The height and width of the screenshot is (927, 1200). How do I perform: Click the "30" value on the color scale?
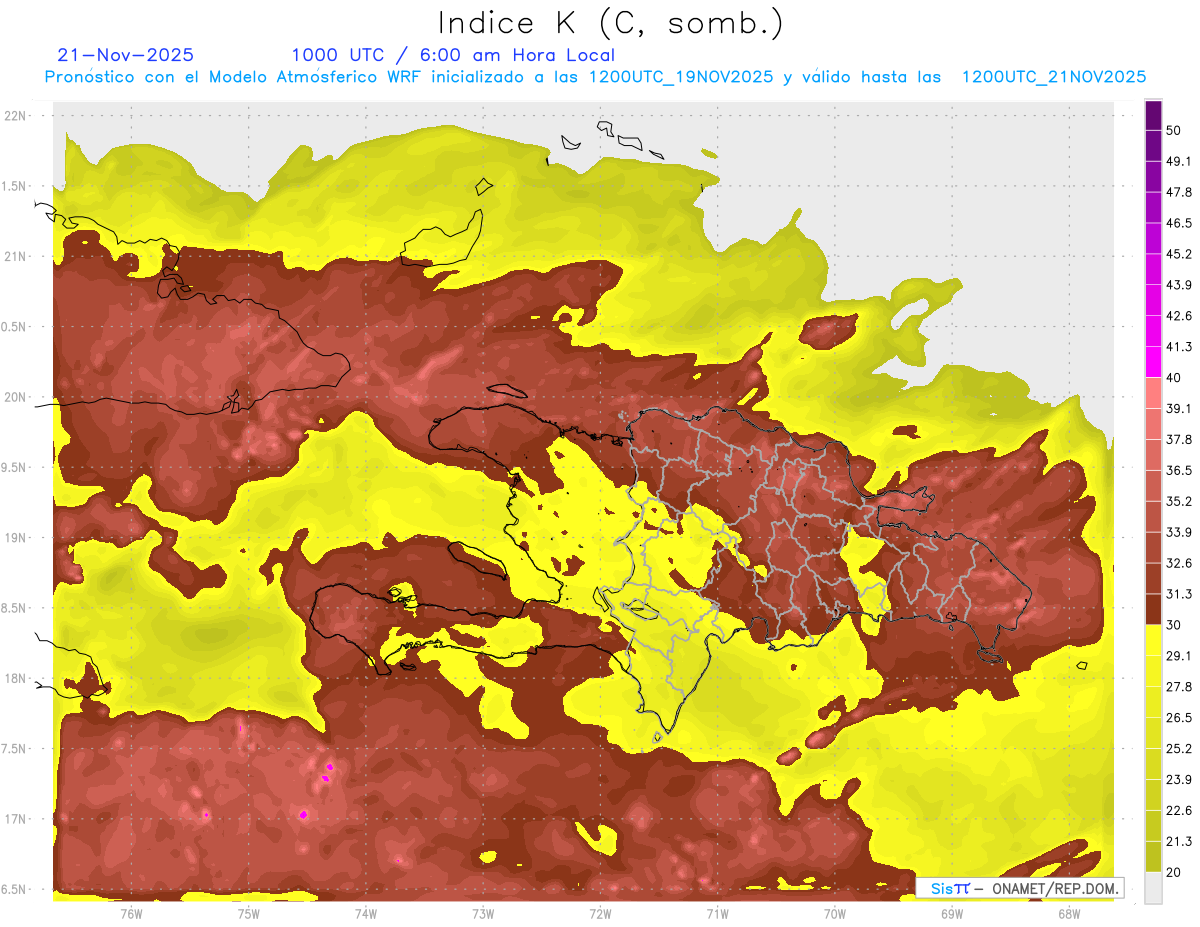(1174, 625)
